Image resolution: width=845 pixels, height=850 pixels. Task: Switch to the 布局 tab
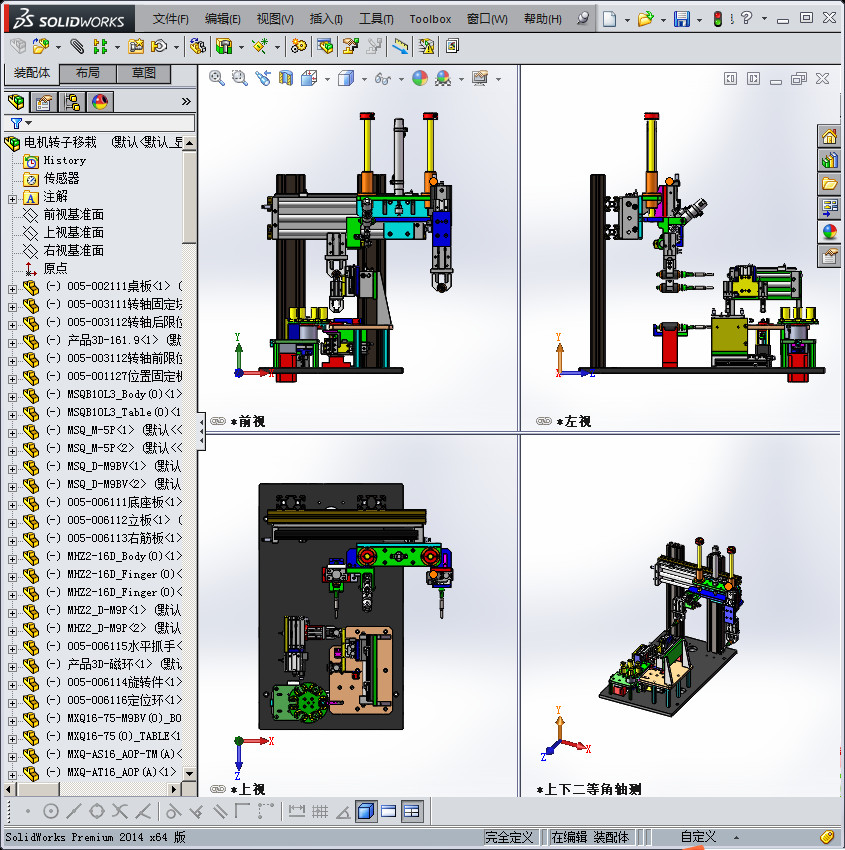pyautogui.click(x=87, y=73)
